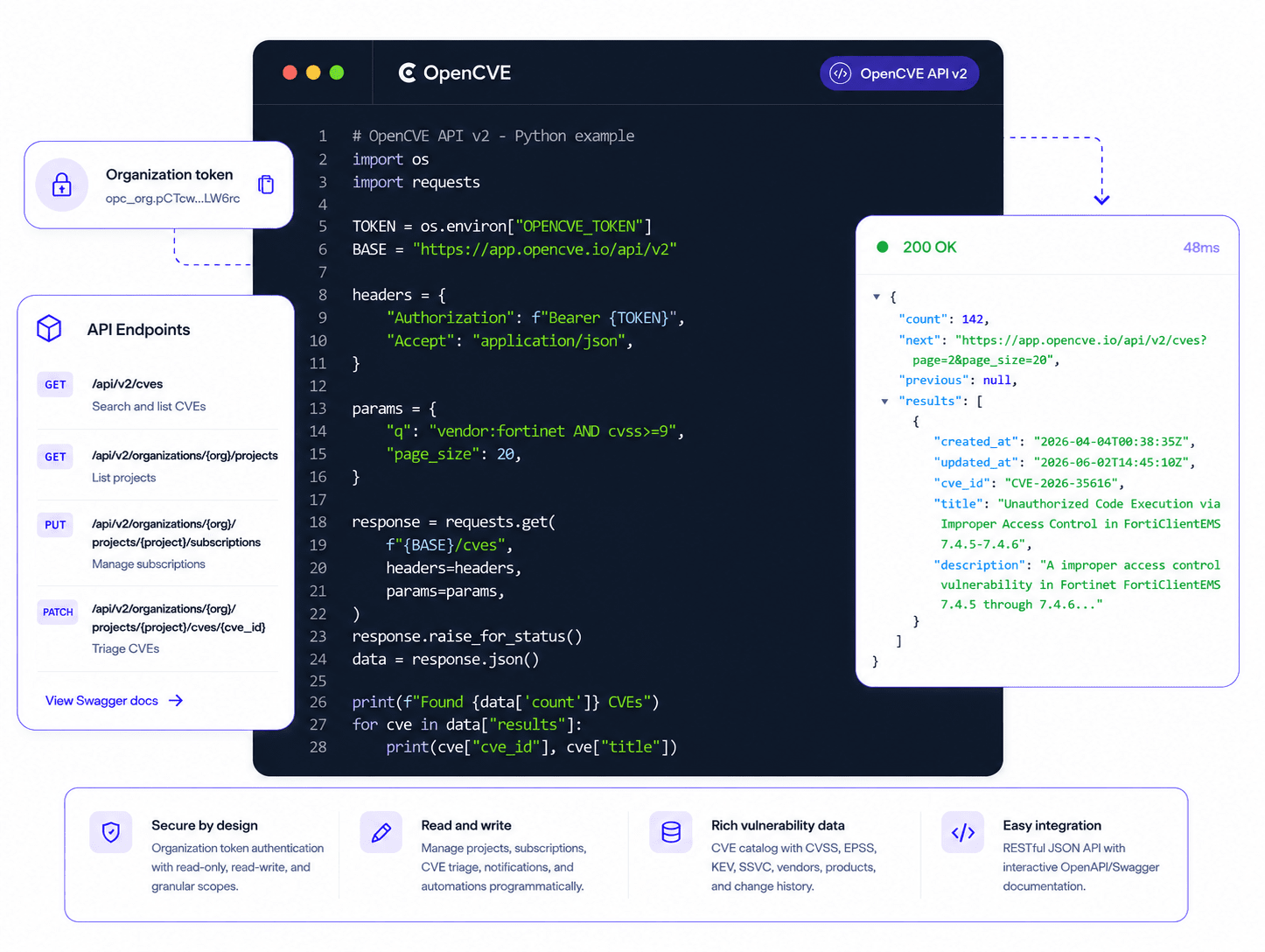
Task: Click the arrow icon after View Swagger docs
Action: [x=176, y=701]
